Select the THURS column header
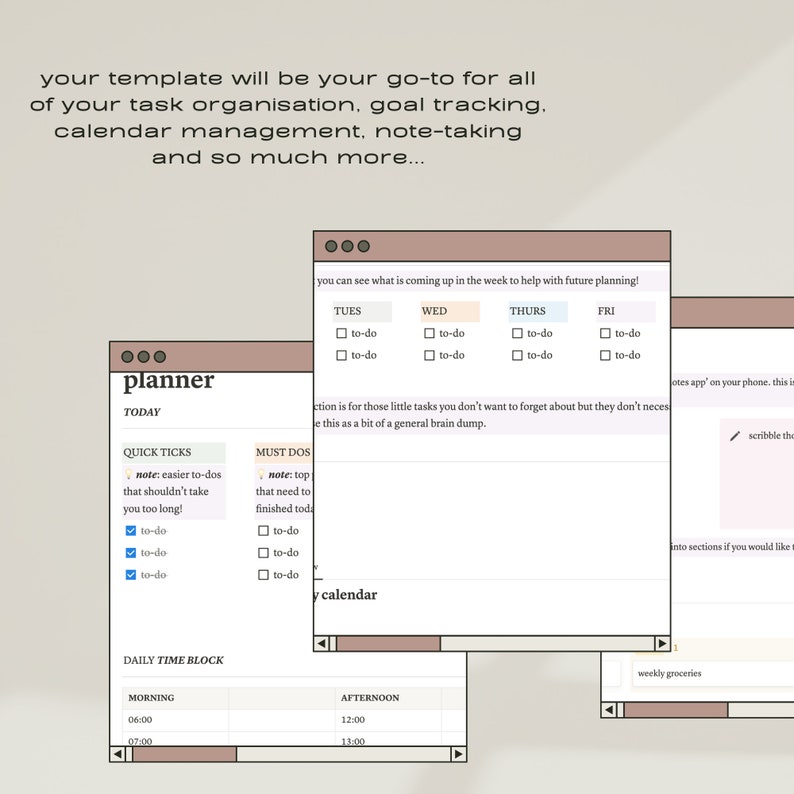This screenshot has height=794, width=794. [x=538, y=311]
